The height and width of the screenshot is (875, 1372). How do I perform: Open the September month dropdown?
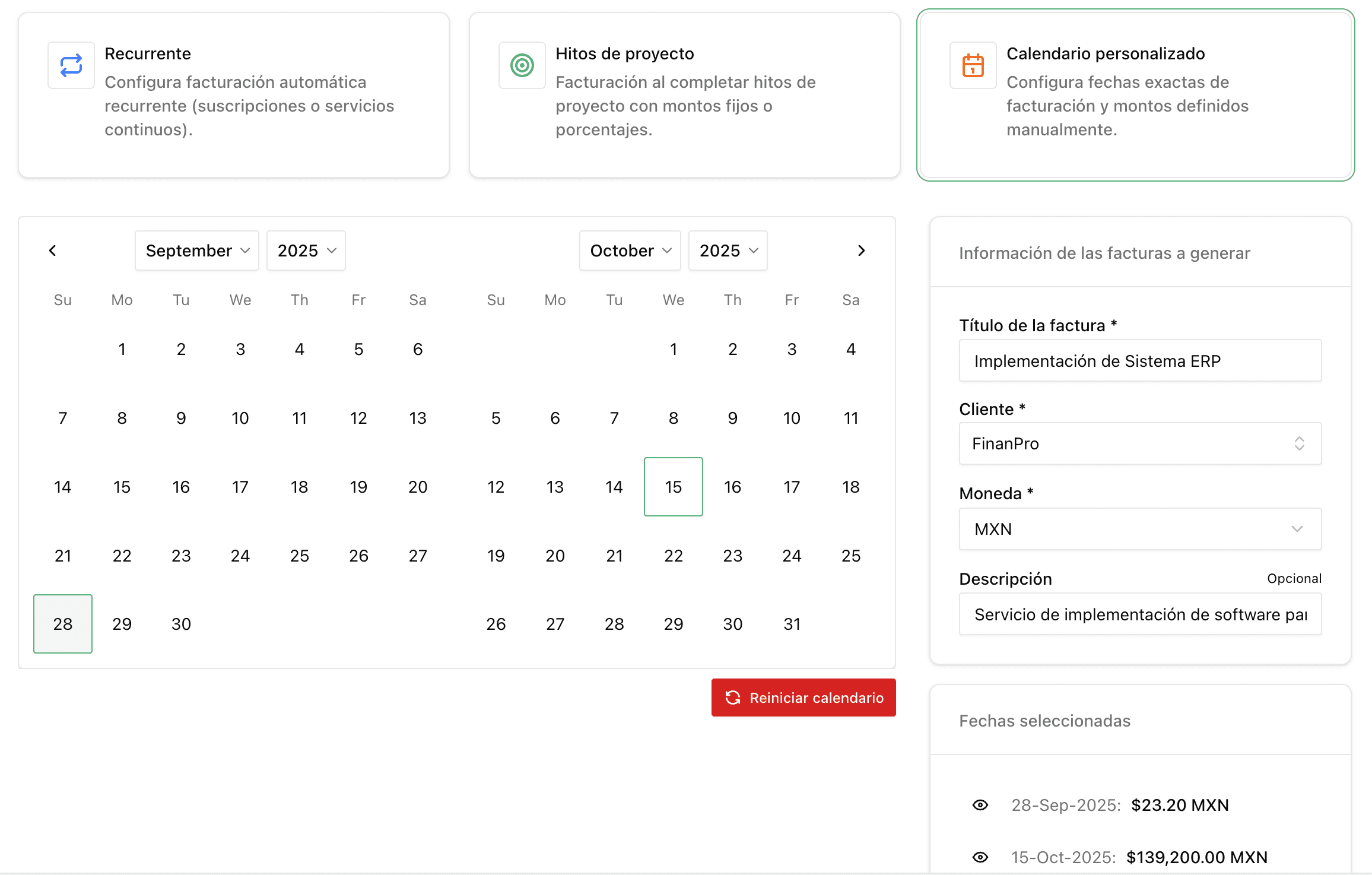[x=196, y=250]
